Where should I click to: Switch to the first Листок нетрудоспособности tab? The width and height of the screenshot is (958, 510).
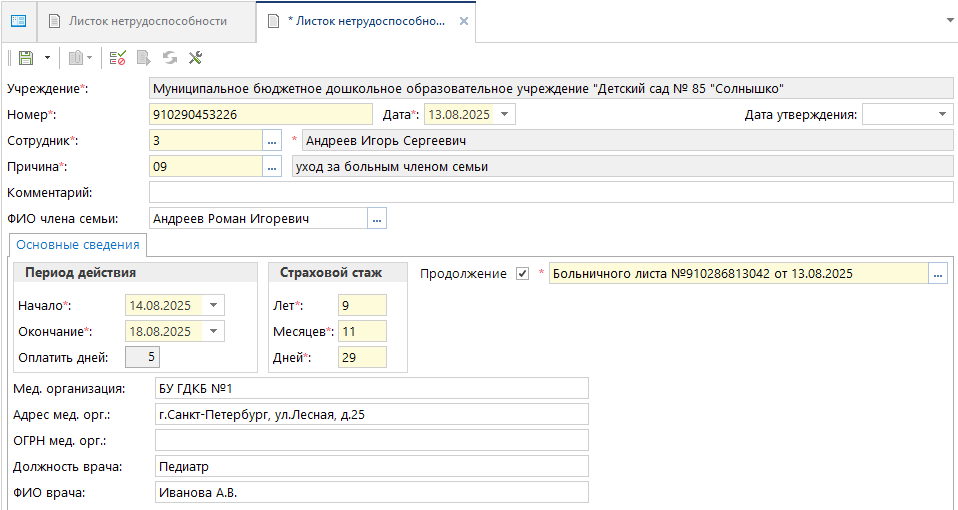[147, 21]
